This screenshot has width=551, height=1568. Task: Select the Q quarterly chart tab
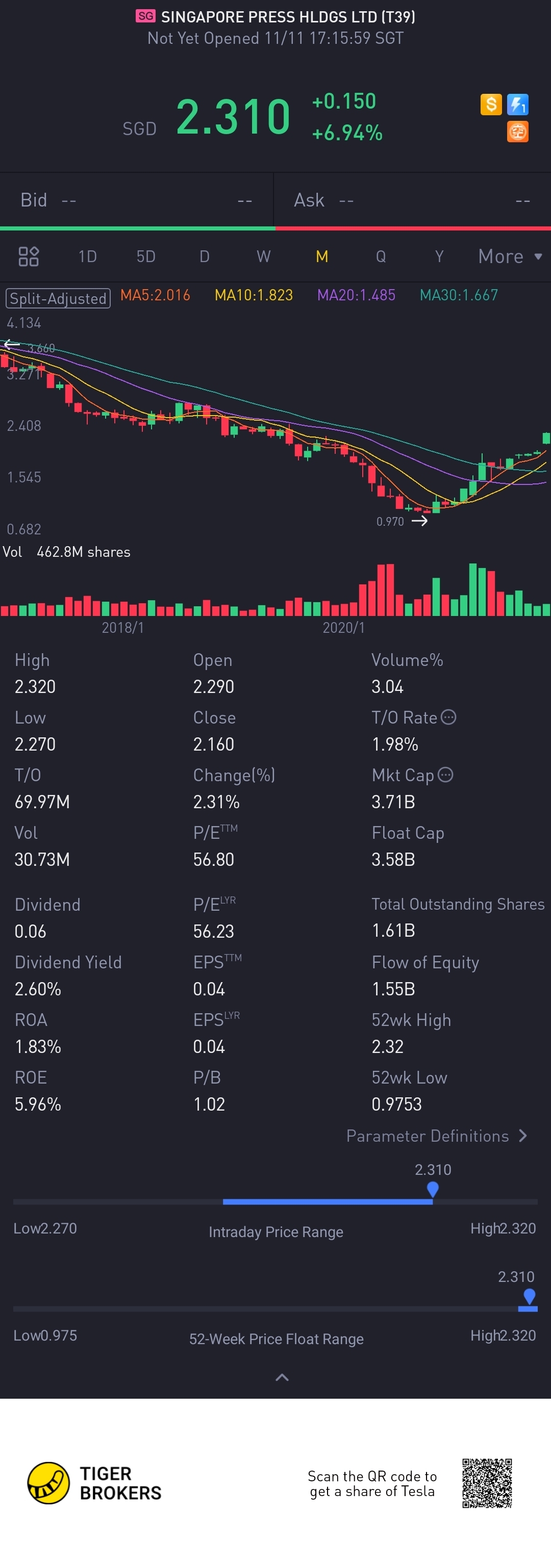coord(381,256)
